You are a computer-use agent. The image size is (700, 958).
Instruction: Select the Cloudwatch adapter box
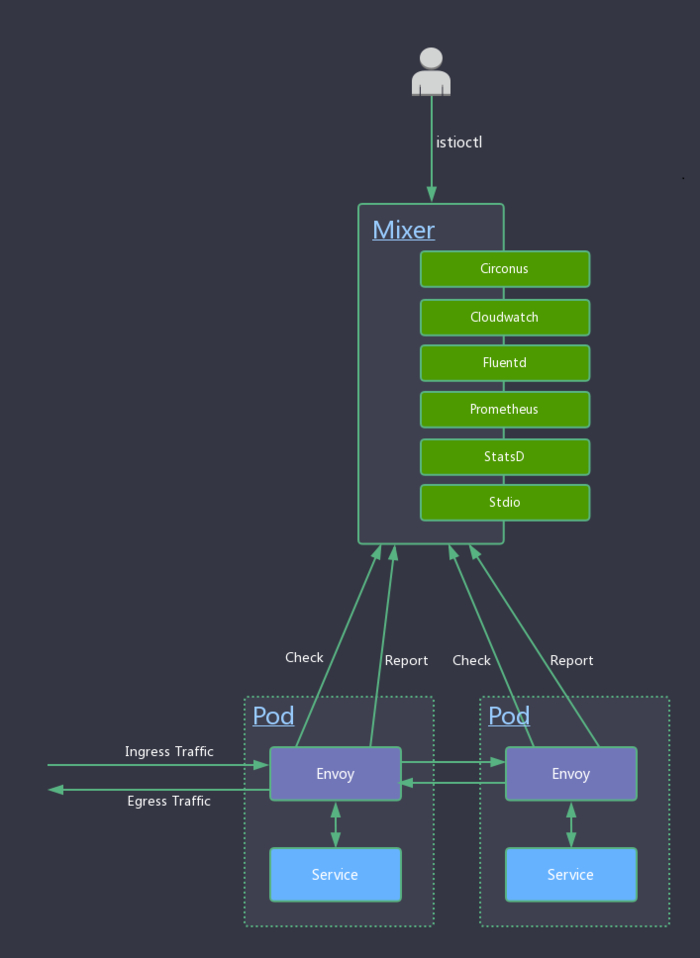[x=504, y=317]
